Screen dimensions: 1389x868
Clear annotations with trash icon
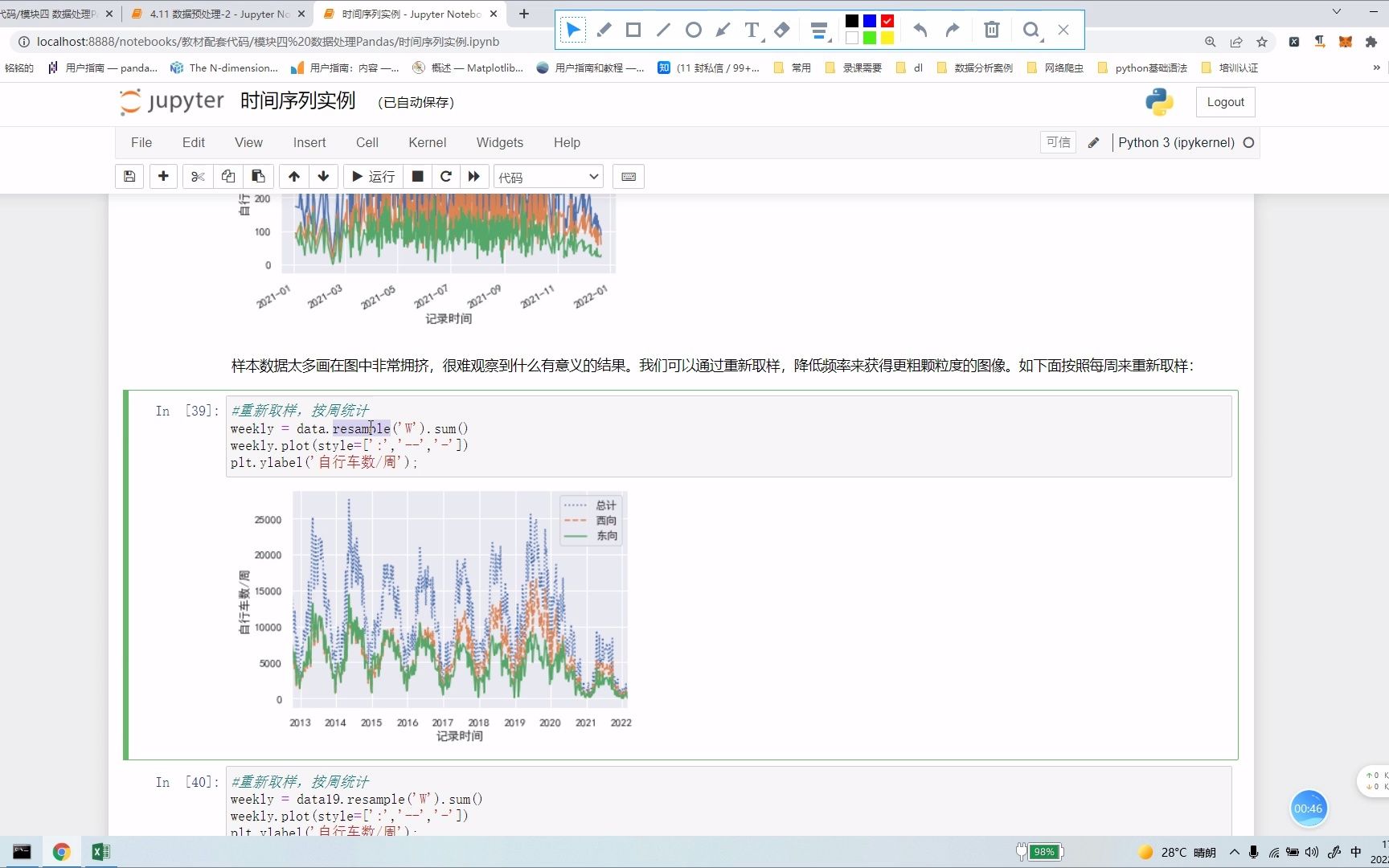click(x=992, y=31)
